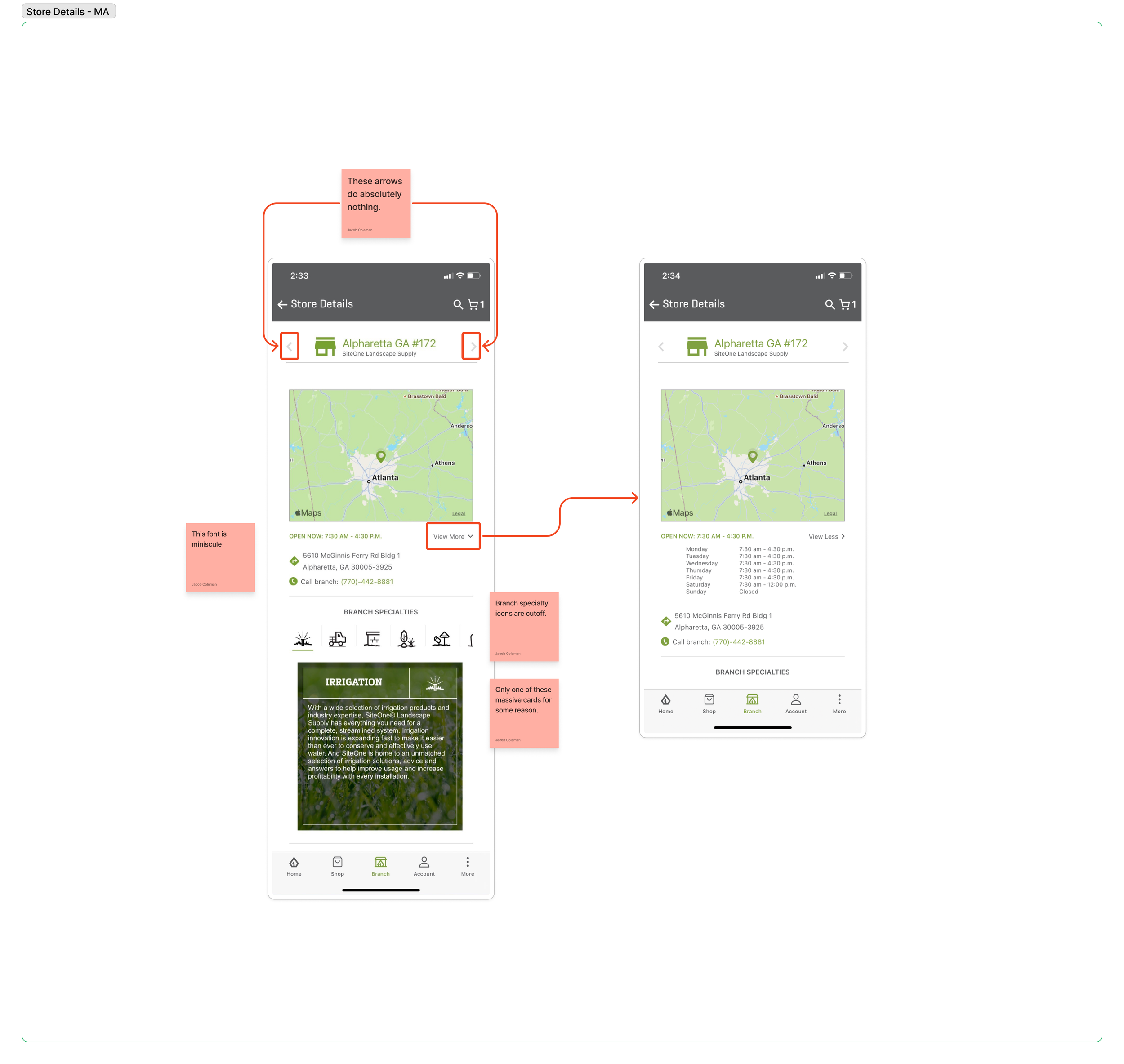Click 'BRANCH SPECIALTIES' heading in left phone
Screen dimensions: 1124x1064
pyautogui.click(x=380, y=612)
